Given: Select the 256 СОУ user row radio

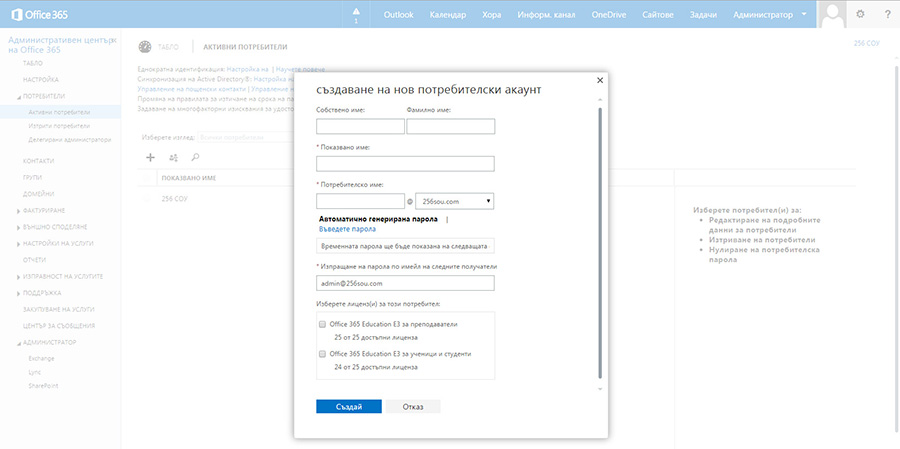Looking at the screenshot, I should (x=147, y=199).
